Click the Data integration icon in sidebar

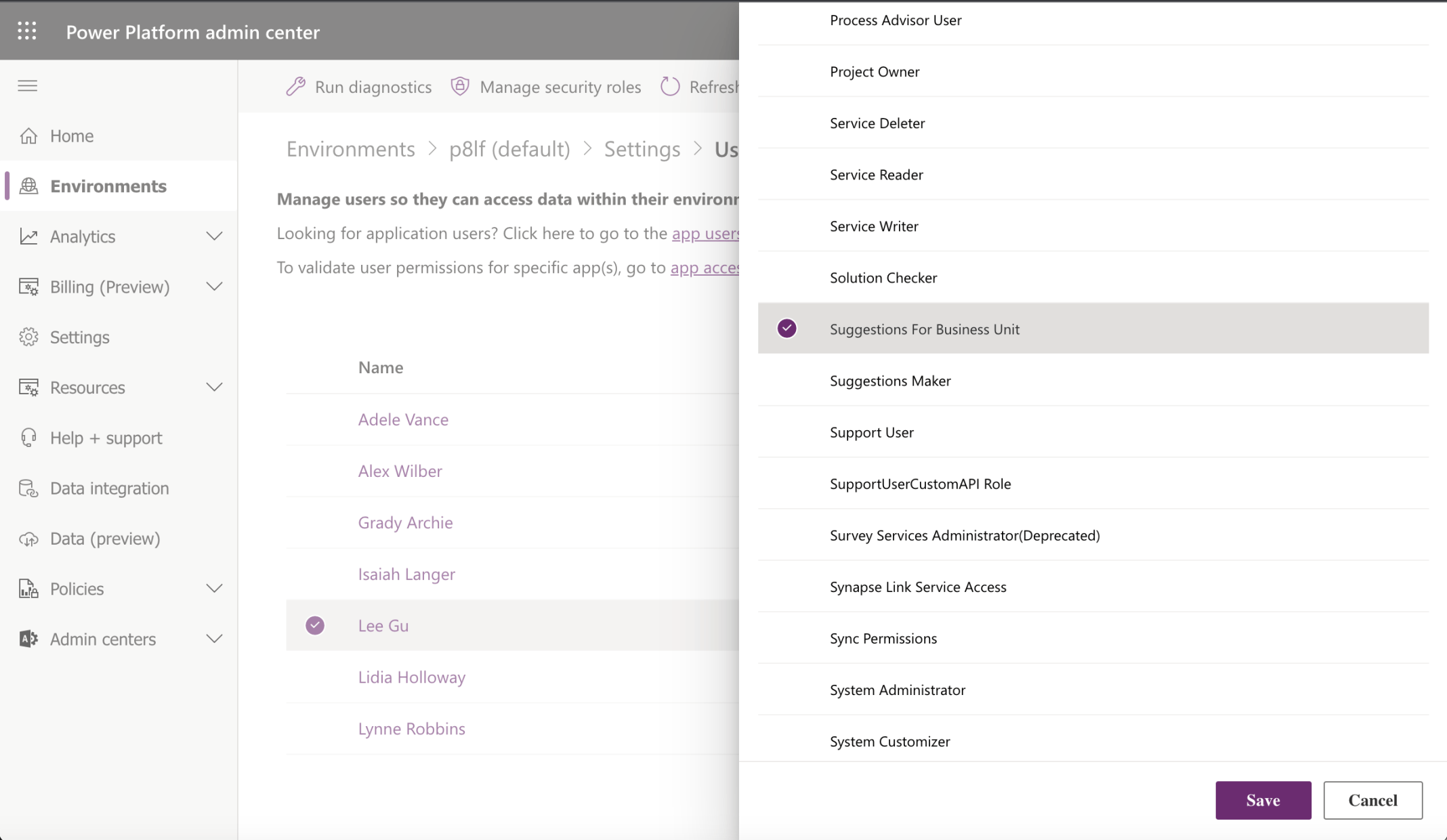pos(28,488)
